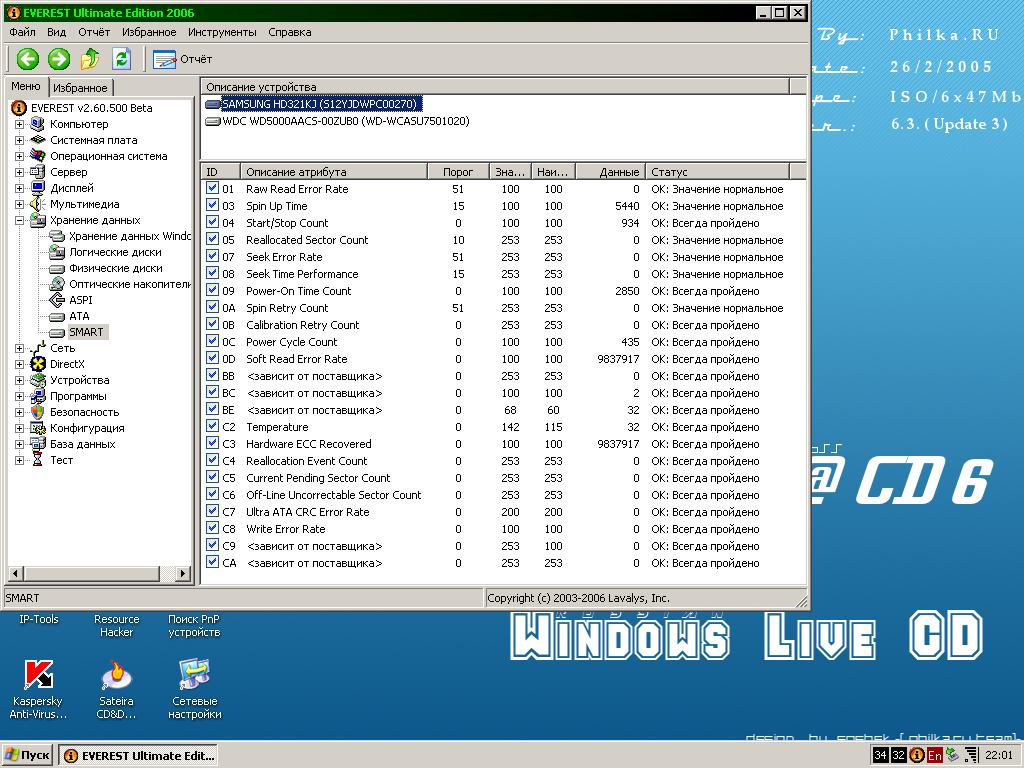Image resolution: width=1024 pixels, height=768 pixels.
Task: Collapse the Хранение данных tree node
Action: pyautogui.click(x=19, y=220)
